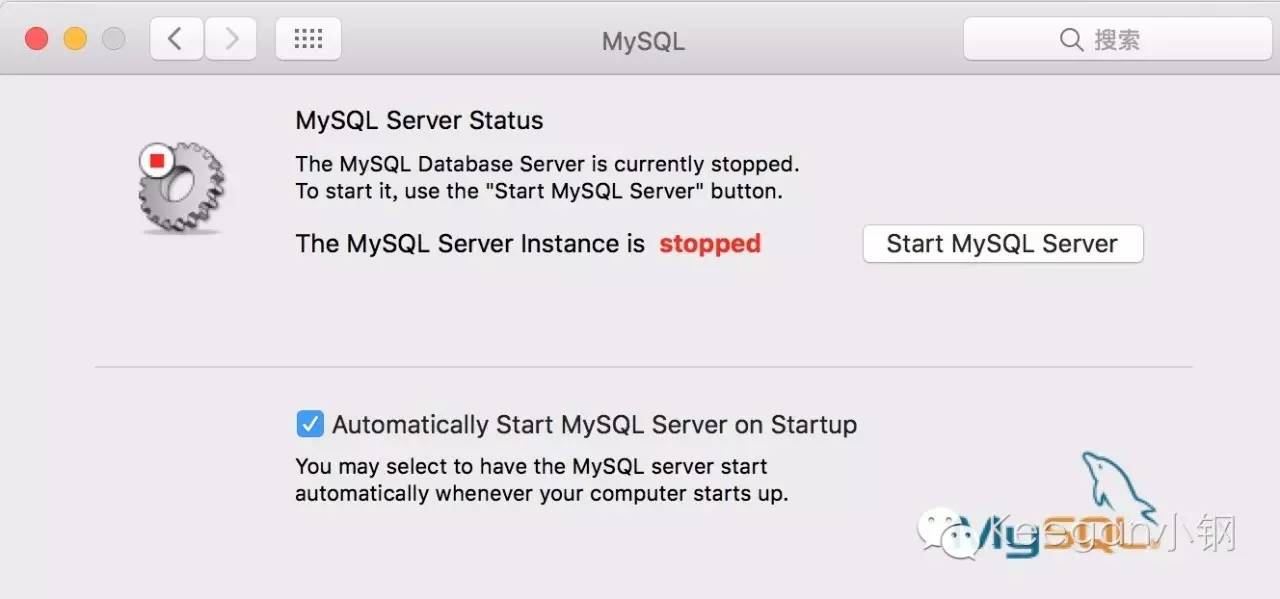Click the MySQL gear status icon
Screen dimensions: 1280x599
click(x=183, y=188)
